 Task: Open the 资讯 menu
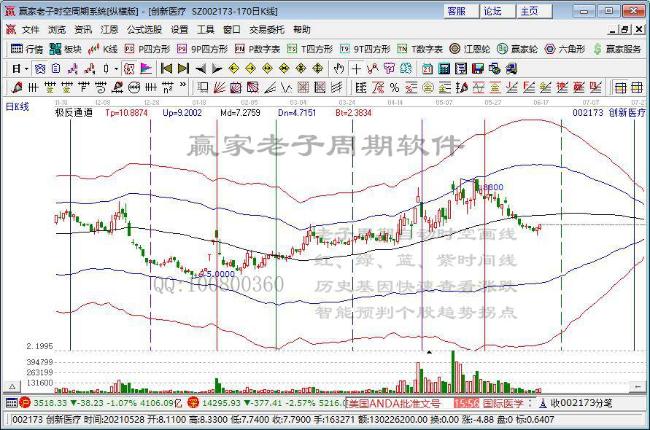(83, 30)
